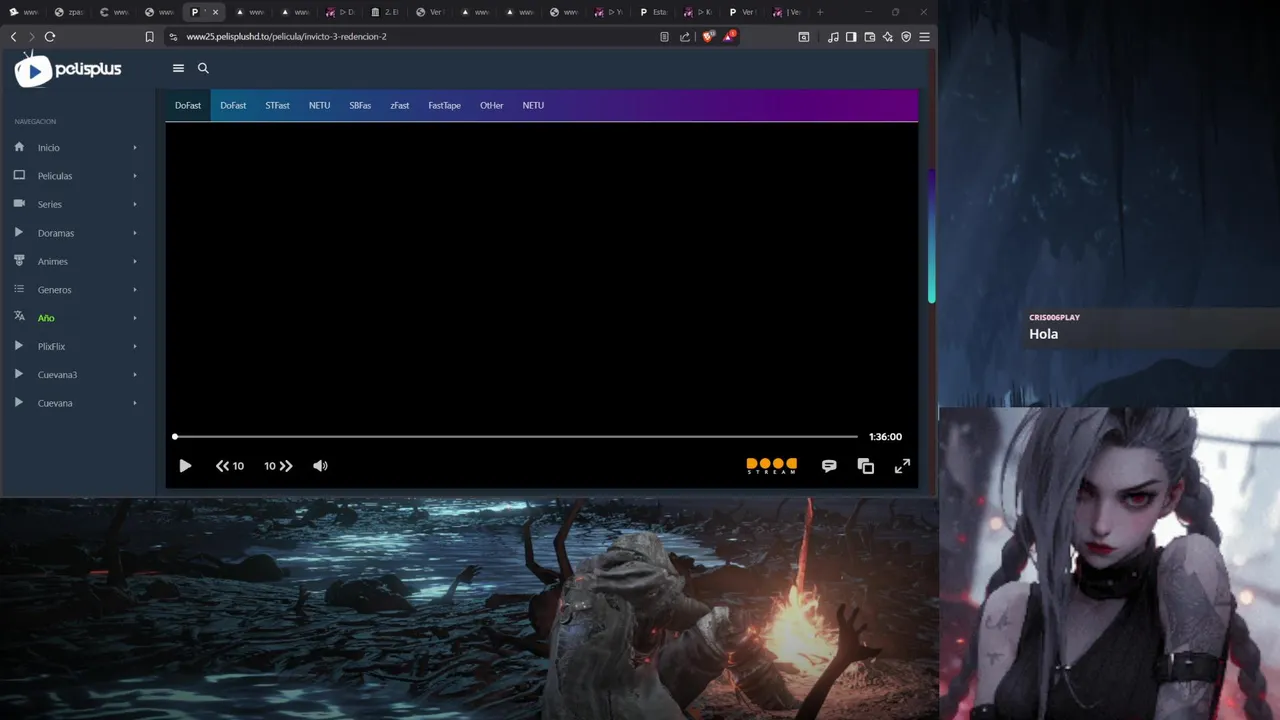Enable picture-in-picture mode in the player
This screenshot has height=720, width=1280.
[866, 466]
